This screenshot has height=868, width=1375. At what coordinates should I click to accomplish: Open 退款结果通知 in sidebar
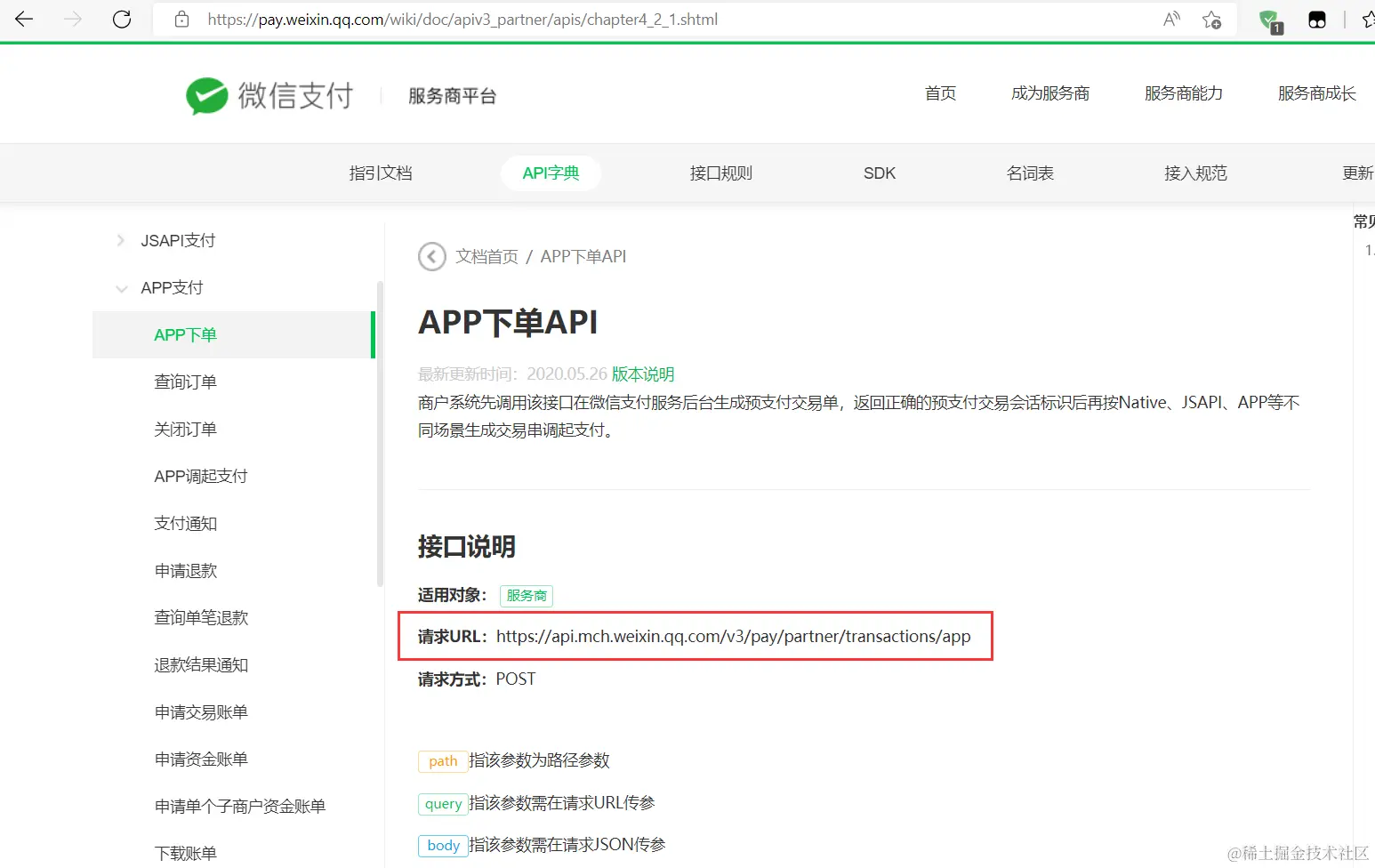pyautogui.click(x=201, y=664)
